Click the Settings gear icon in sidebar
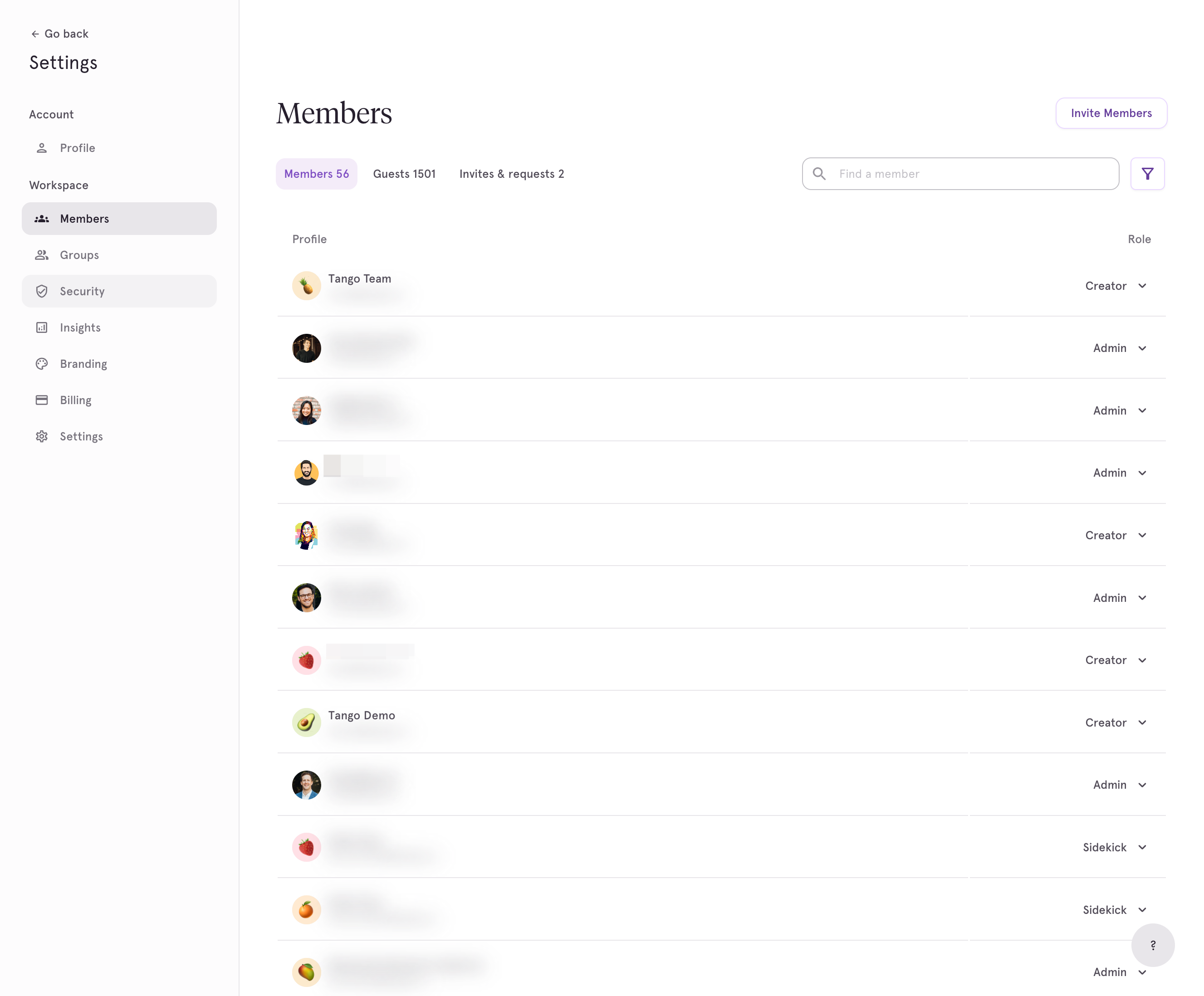Viewport: 1204px width, 996px height. [42, 436]
